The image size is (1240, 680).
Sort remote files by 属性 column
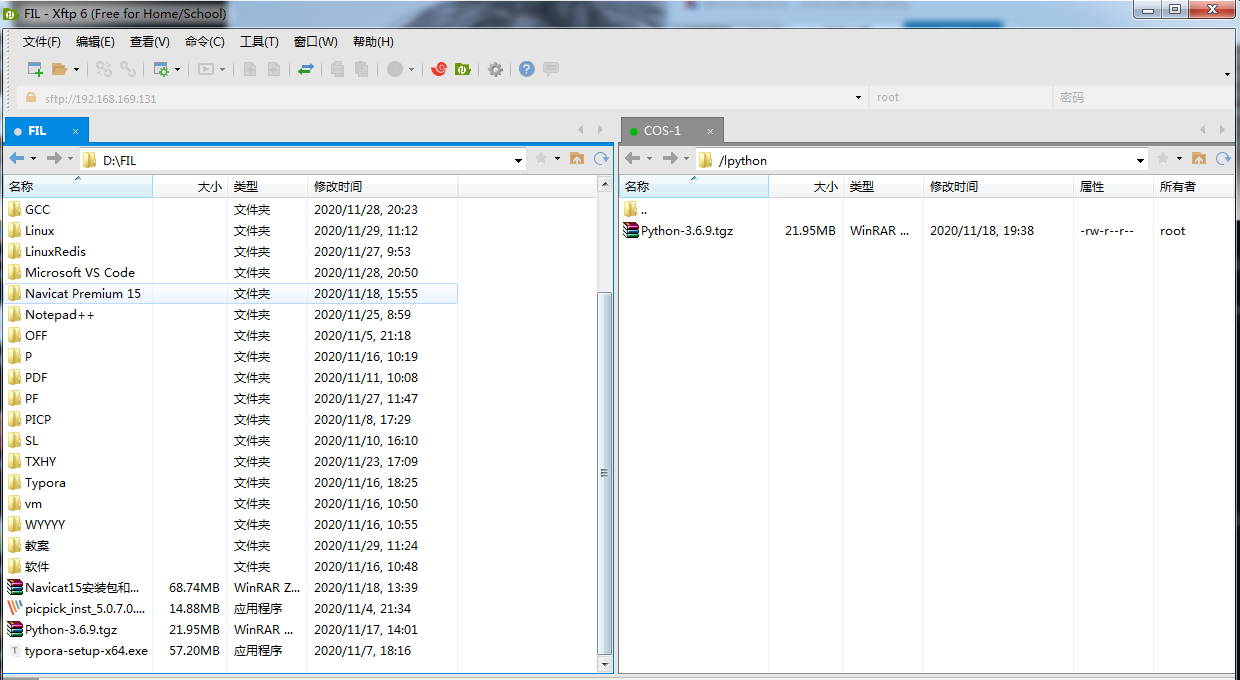1113,187
